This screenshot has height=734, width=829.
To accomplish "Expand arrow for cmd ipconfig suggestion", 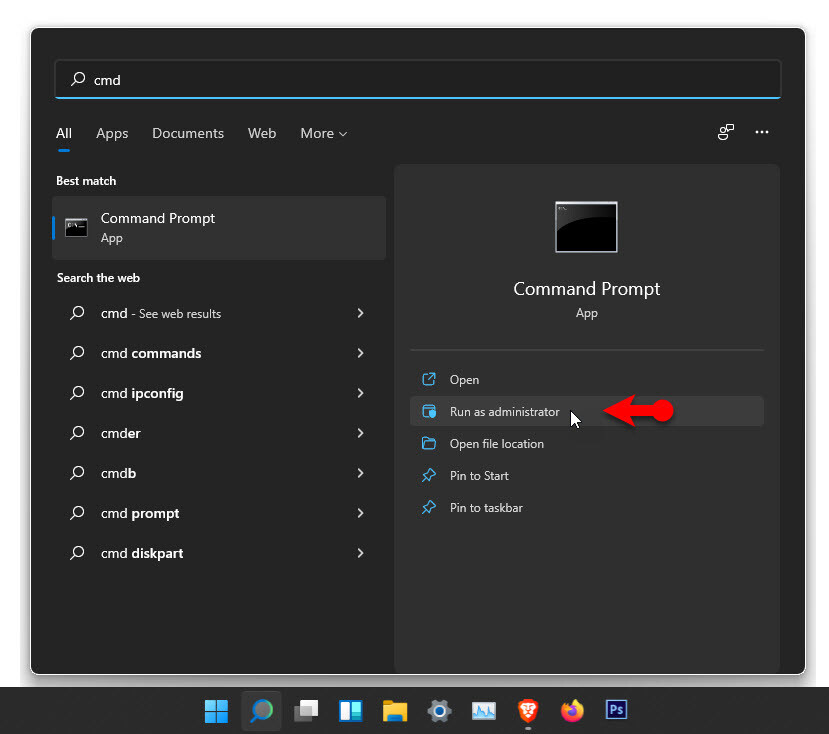I will (x=360, y=393).
